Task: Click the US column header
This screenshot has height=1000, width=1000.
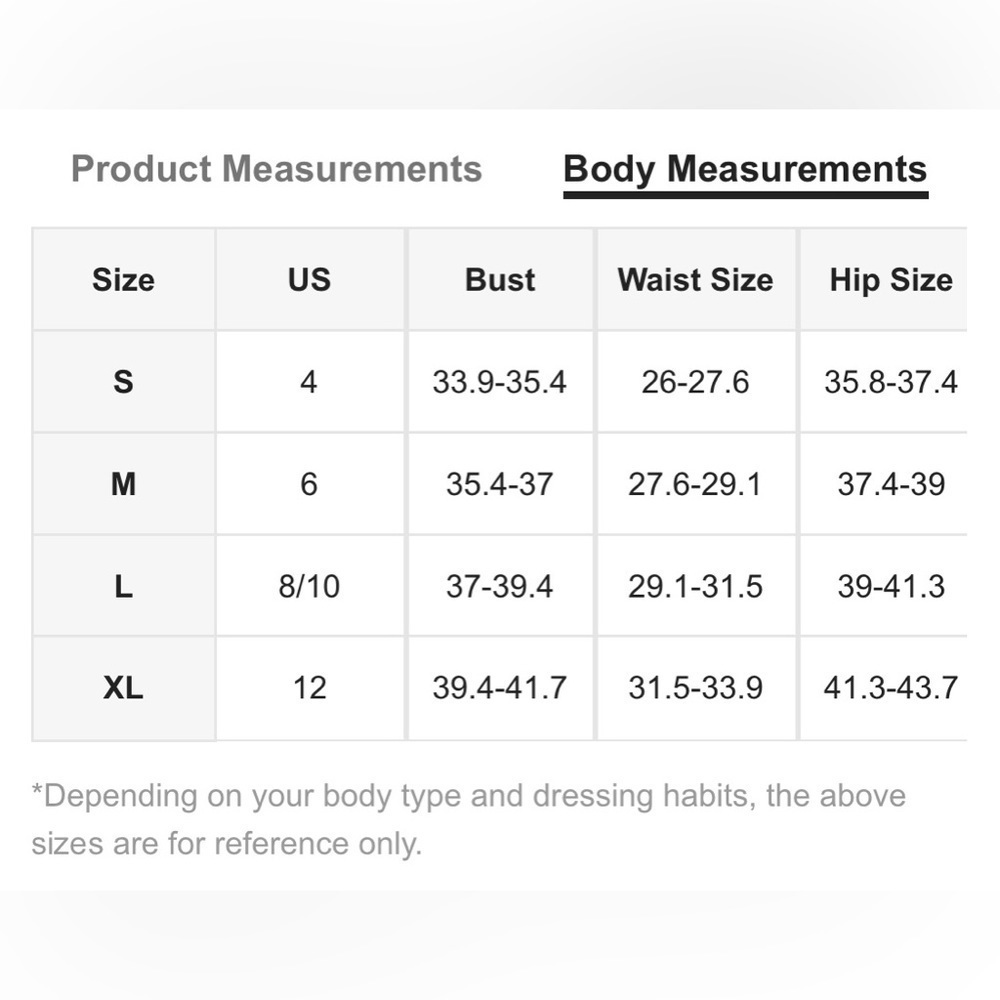Action: pos(309,280)
